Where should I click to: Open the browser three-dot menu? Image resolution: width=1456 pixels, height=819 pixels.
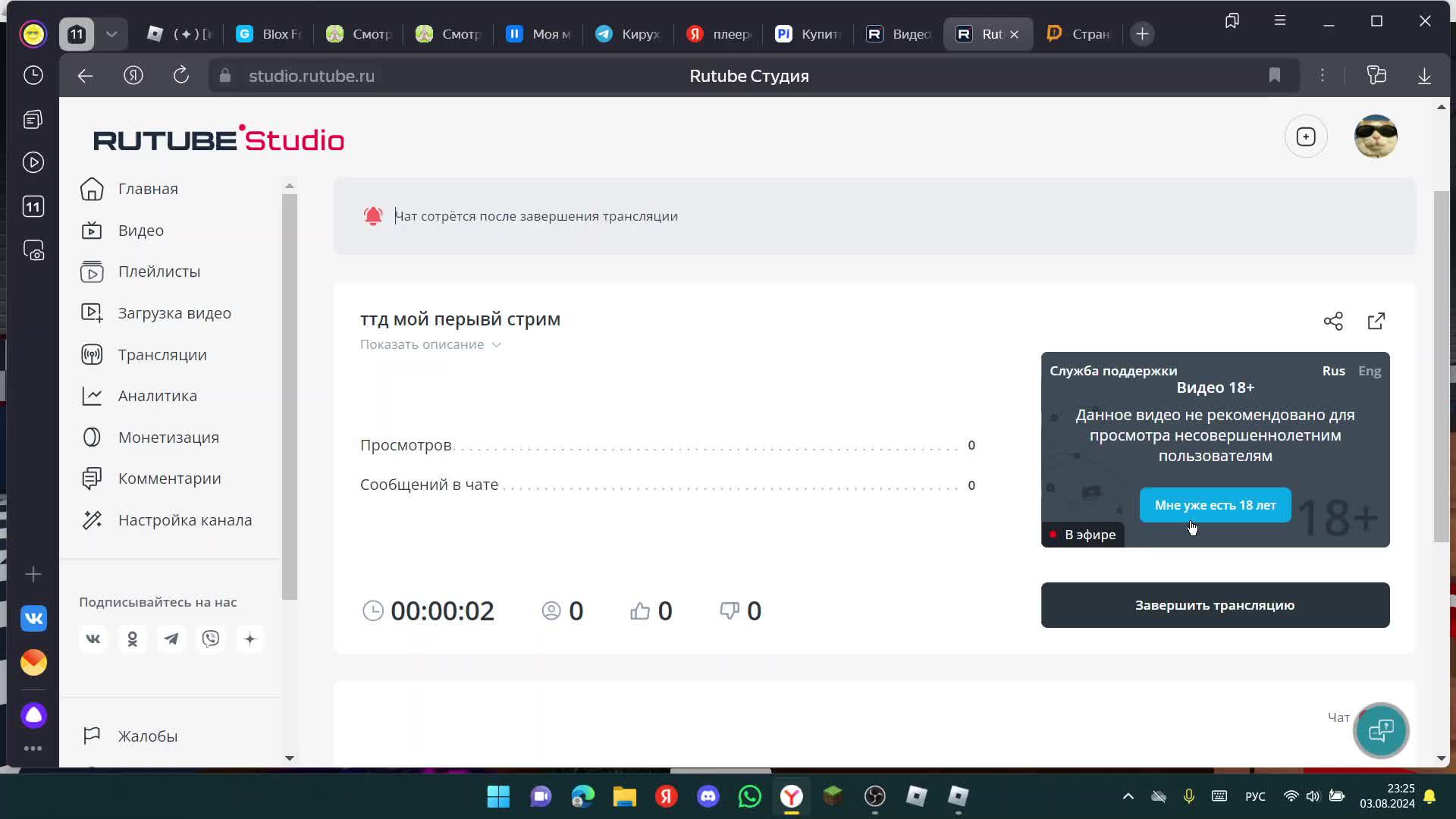(1323, 75)
